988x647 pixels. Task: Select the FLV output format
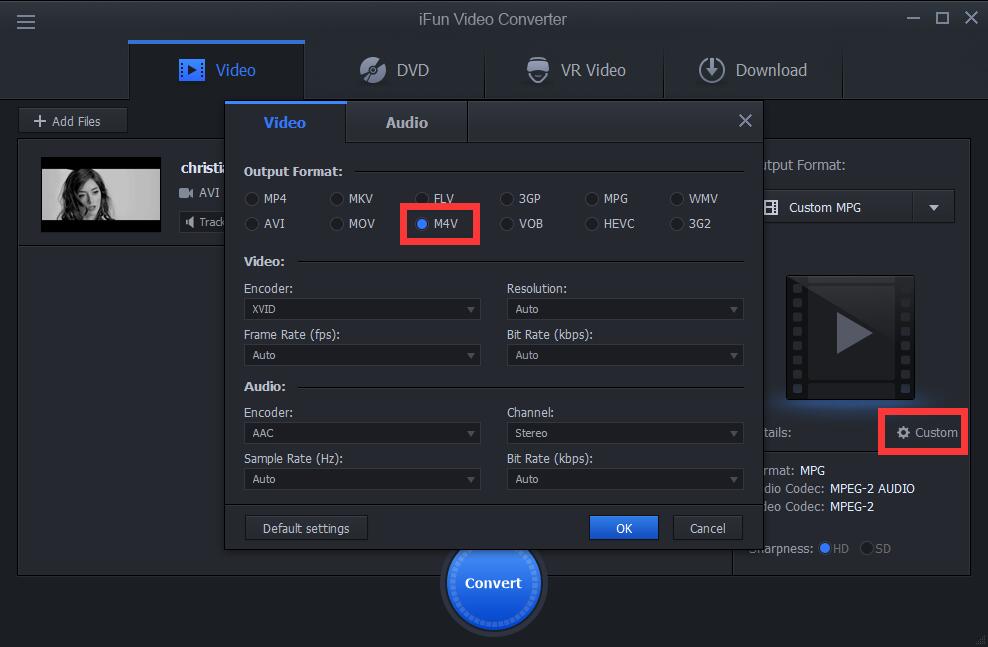[x=435, y=199]
